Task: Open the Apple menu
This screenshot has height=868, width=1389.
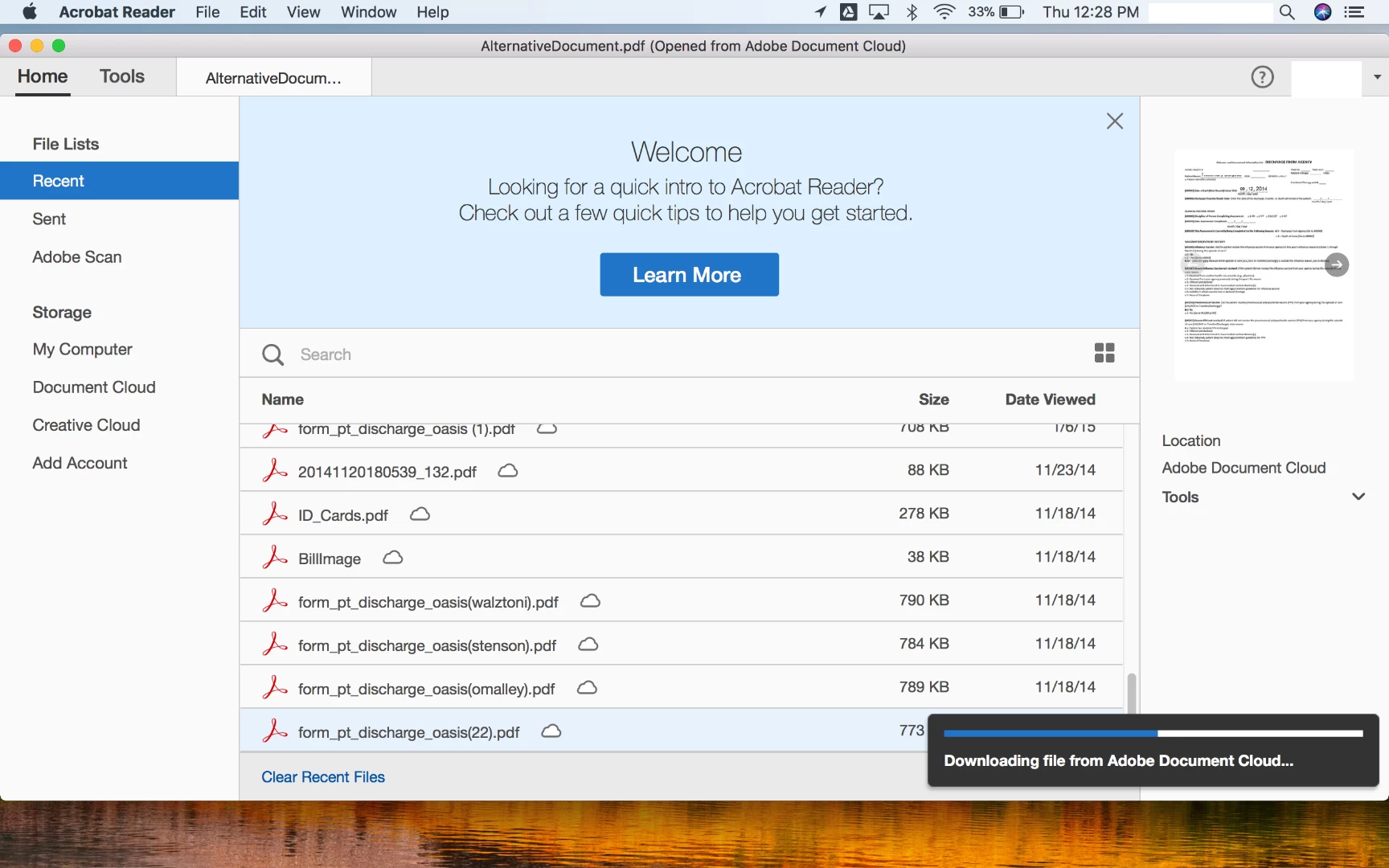Action: coord(30,12)
